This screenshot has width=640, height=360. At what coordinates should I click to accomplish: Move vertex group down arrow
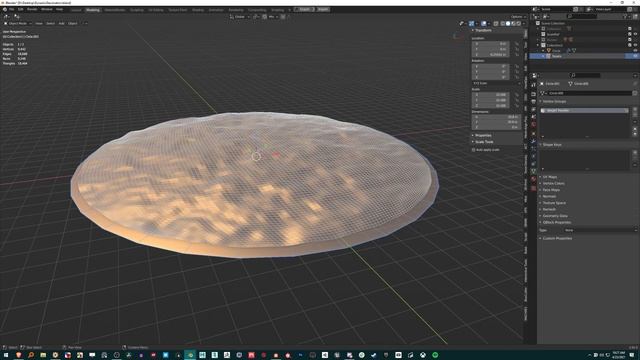(x=635, y=134)
